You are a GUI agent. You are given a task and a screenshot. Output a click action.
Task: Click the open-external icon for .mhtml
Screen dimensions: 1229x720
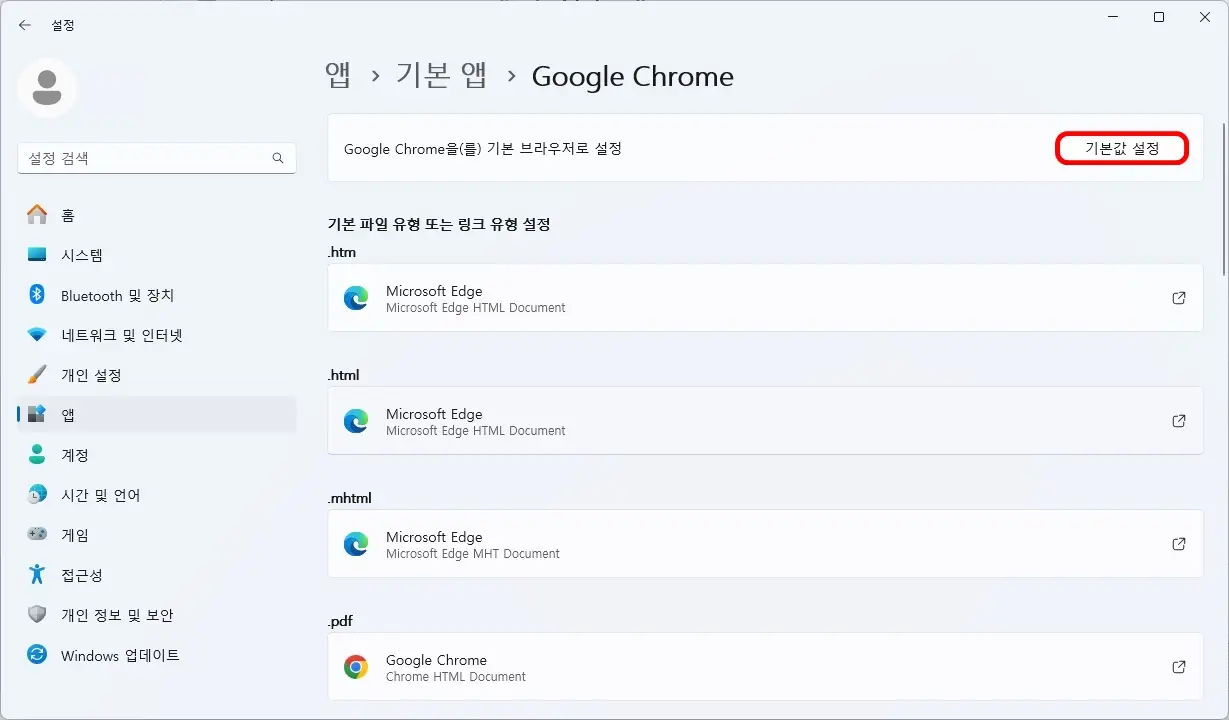click(x=1179, y=544)
